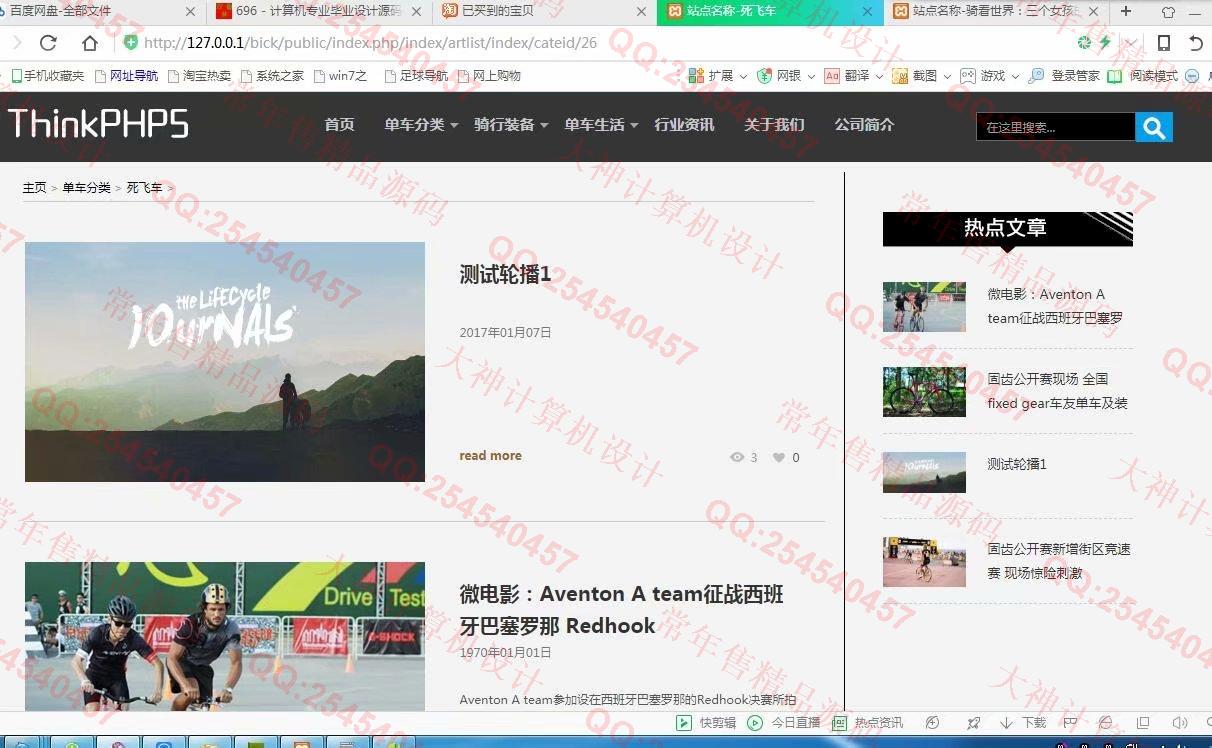1212x748 pixels.
Task: Open the dropdown arrow next to 网银
Action: click(x=811, y=76)
